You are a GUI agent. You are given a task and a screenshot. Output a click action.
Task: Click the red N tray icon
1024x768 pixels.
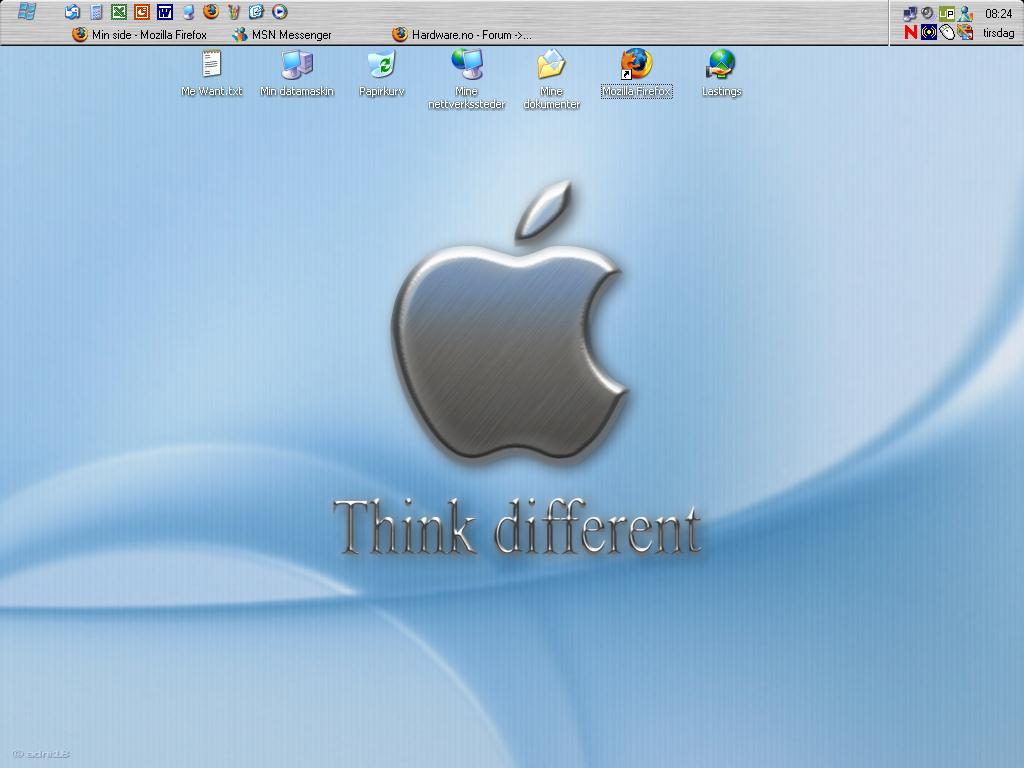point(910,32)
